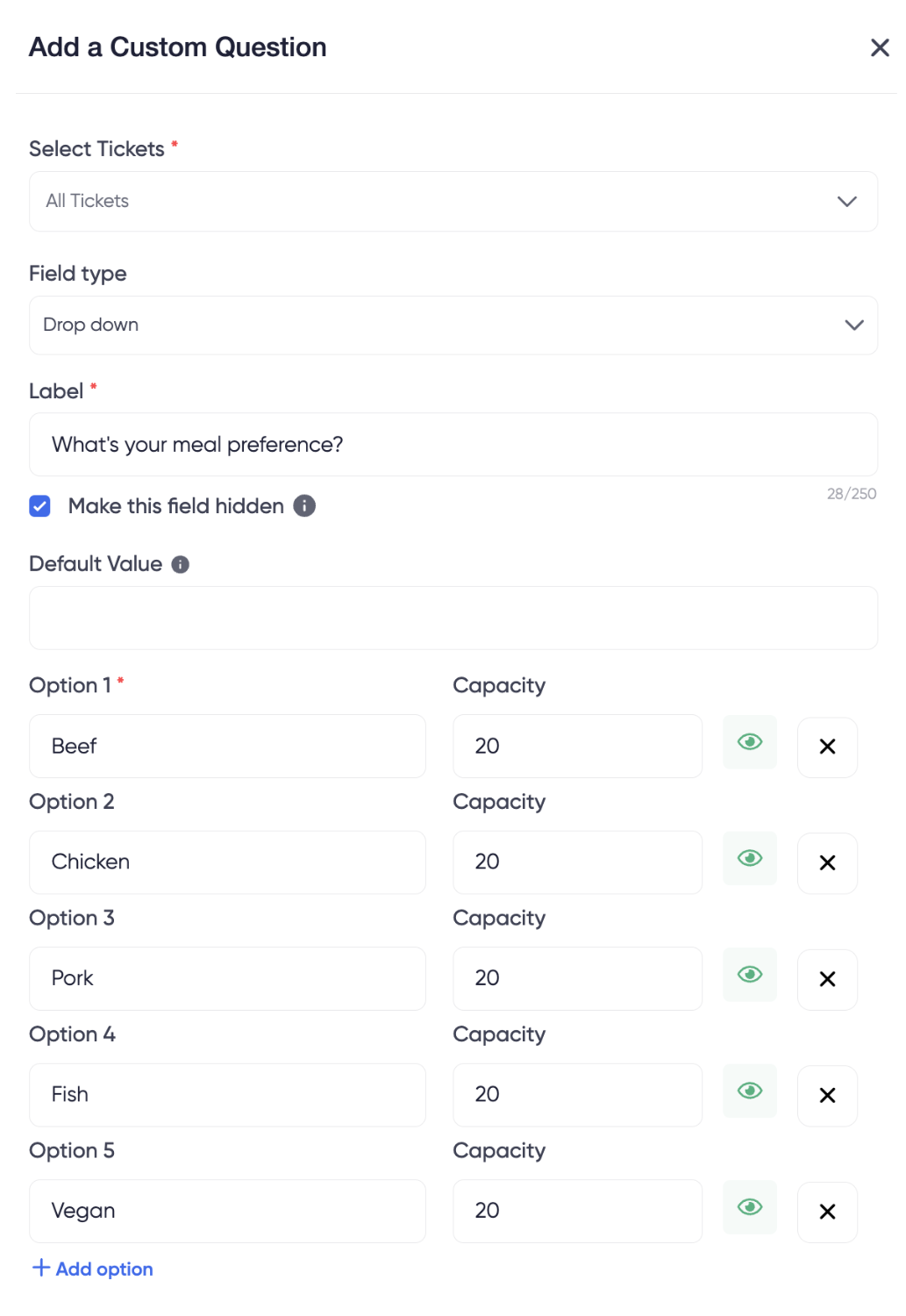Hide the Pork option with the eye icon

click(750, 975)
